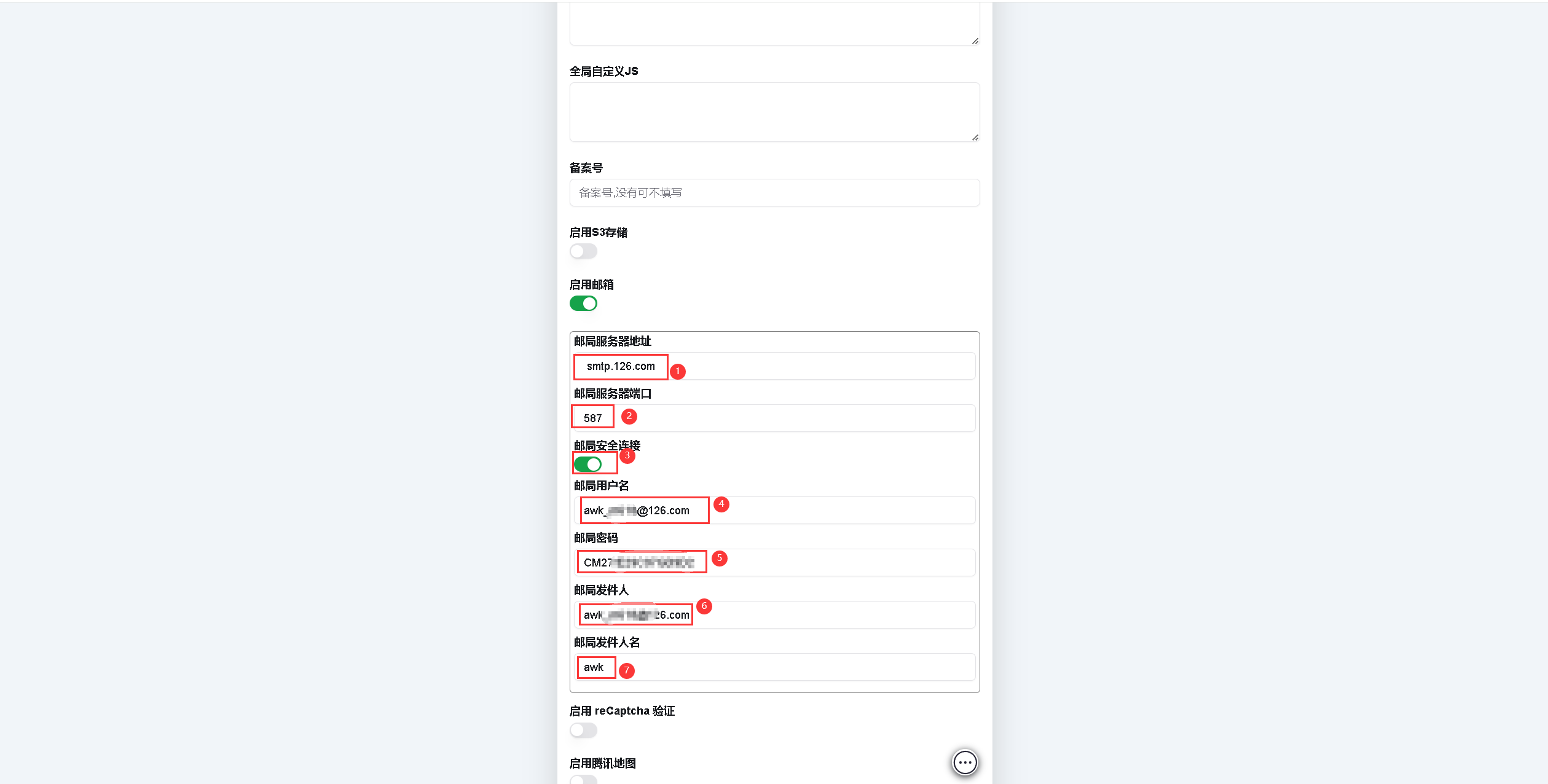Click red annotation badge number 7
The image size is (1548, 784).
(626, 672)
